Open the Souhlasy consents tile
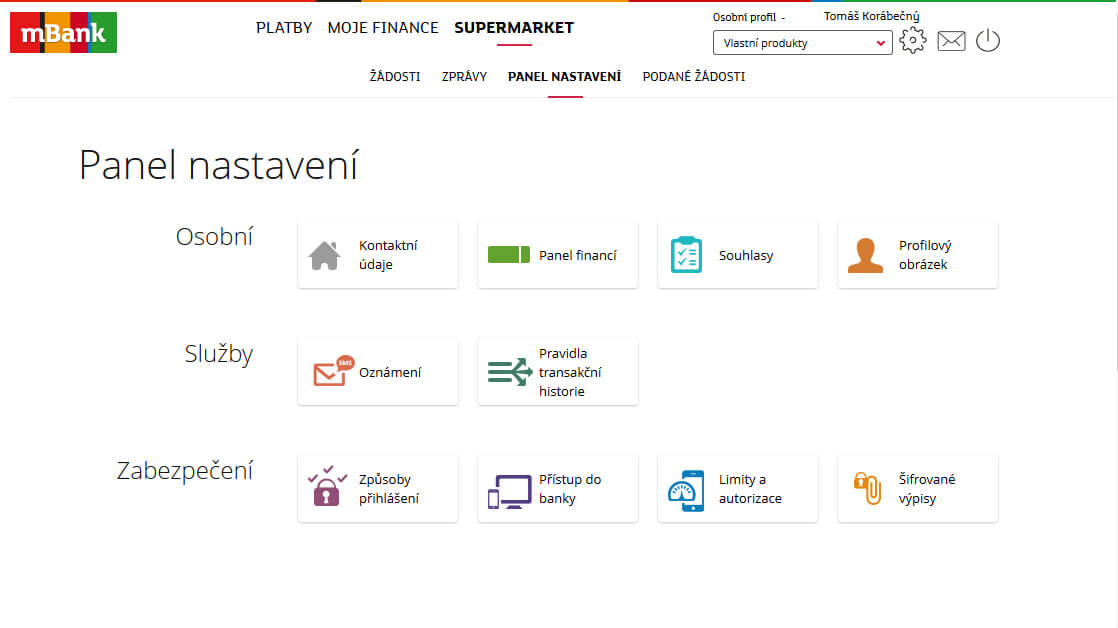Viewport: 1118px width, 628px height. [x=737, y=254]
